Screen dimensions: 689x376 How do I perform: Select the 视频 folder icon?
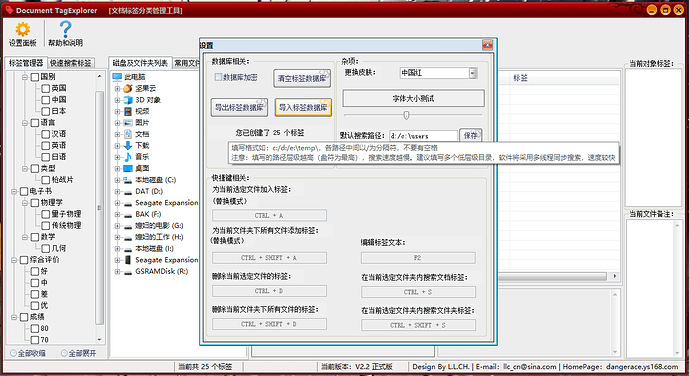(127, 111)
